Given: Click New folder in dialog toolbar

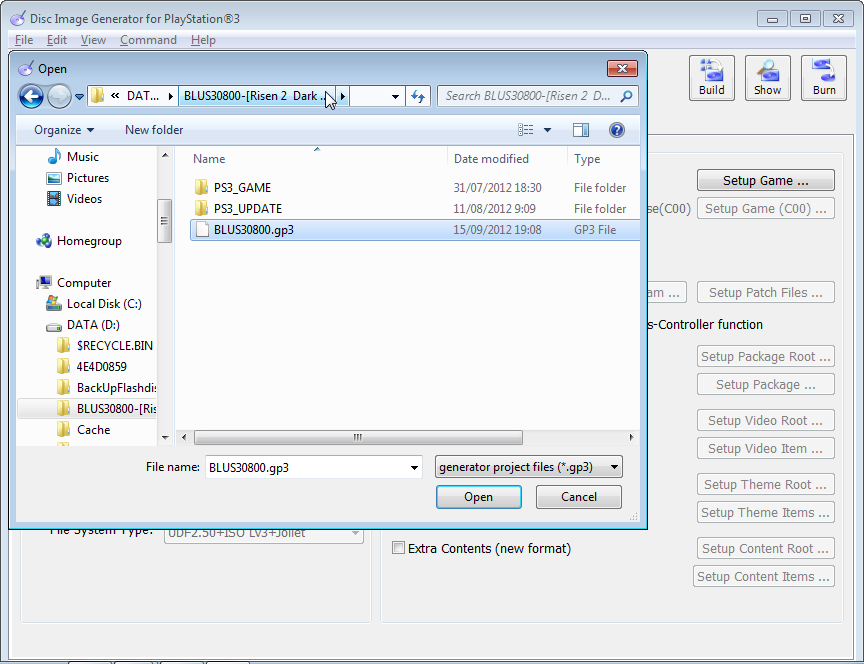Looking at the screenshot, I should (x=154, y=129).
